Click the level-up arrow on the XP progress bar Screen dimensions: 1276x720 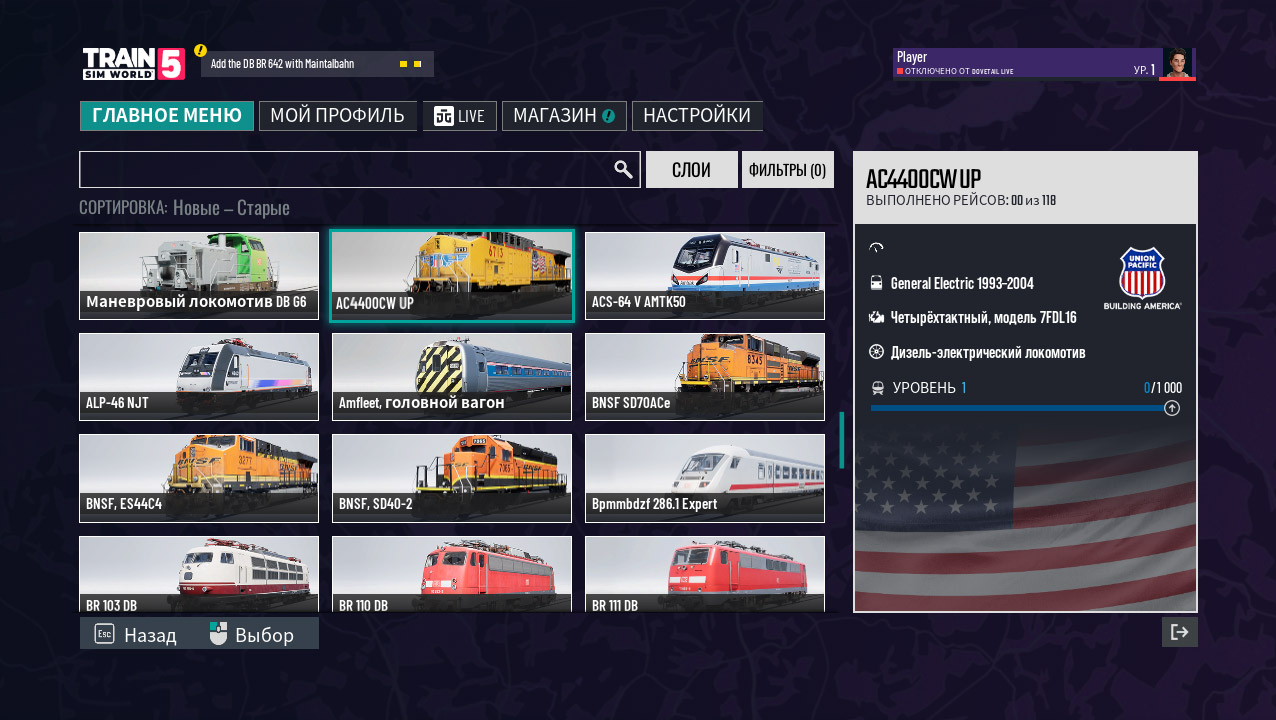[x=1170, y=408]
